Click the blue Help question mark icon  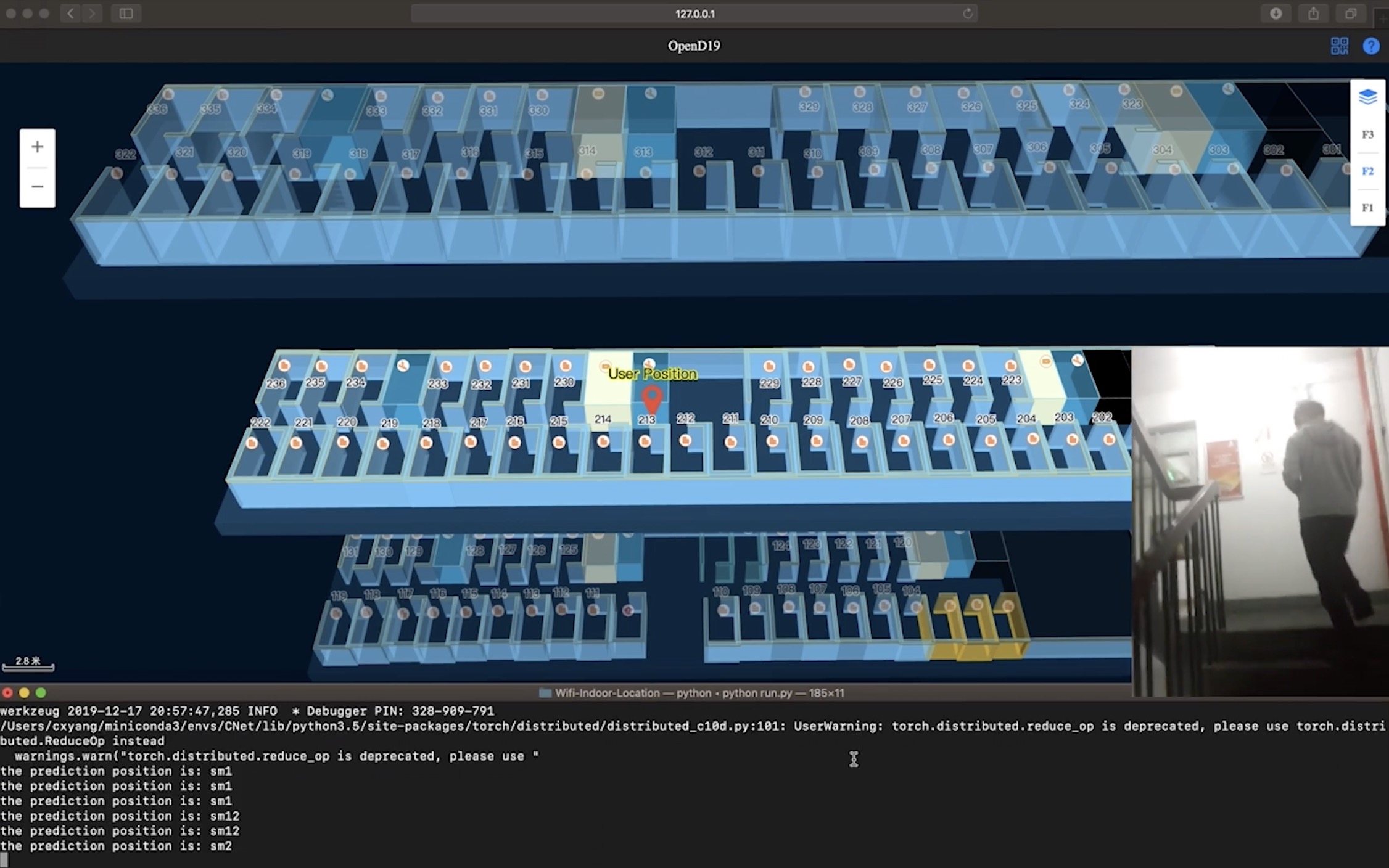tap(1370, 46)
